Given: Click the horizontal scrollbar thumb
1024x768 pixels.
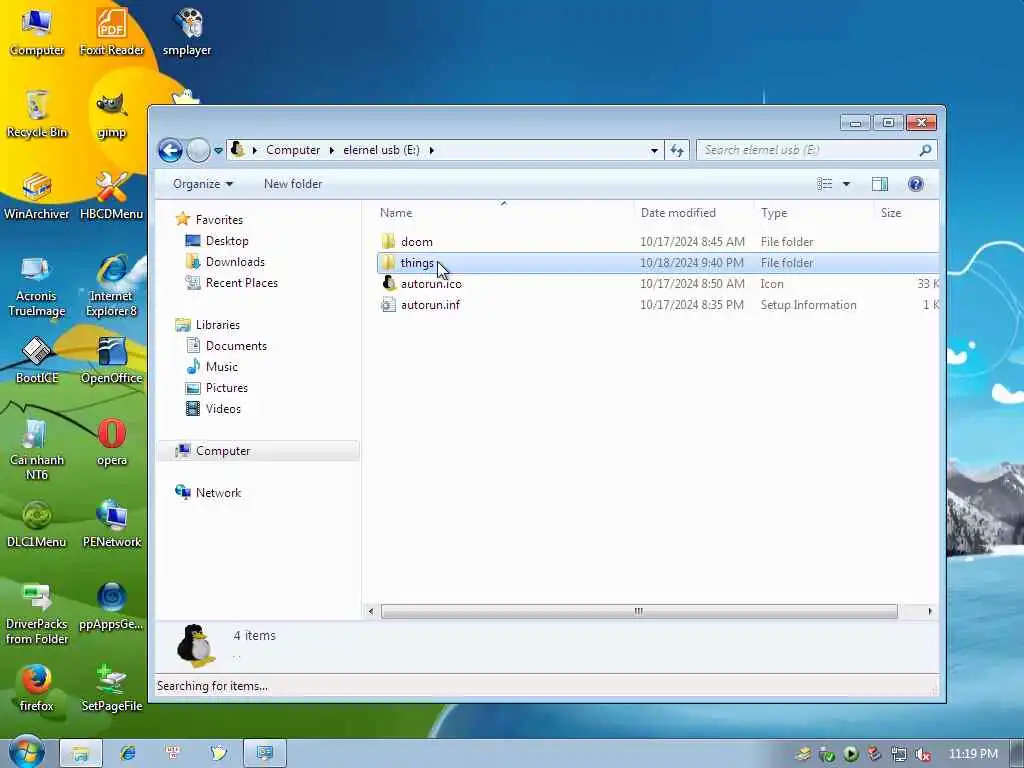Looking at the screenshot, I should click(x=639, y=611).
